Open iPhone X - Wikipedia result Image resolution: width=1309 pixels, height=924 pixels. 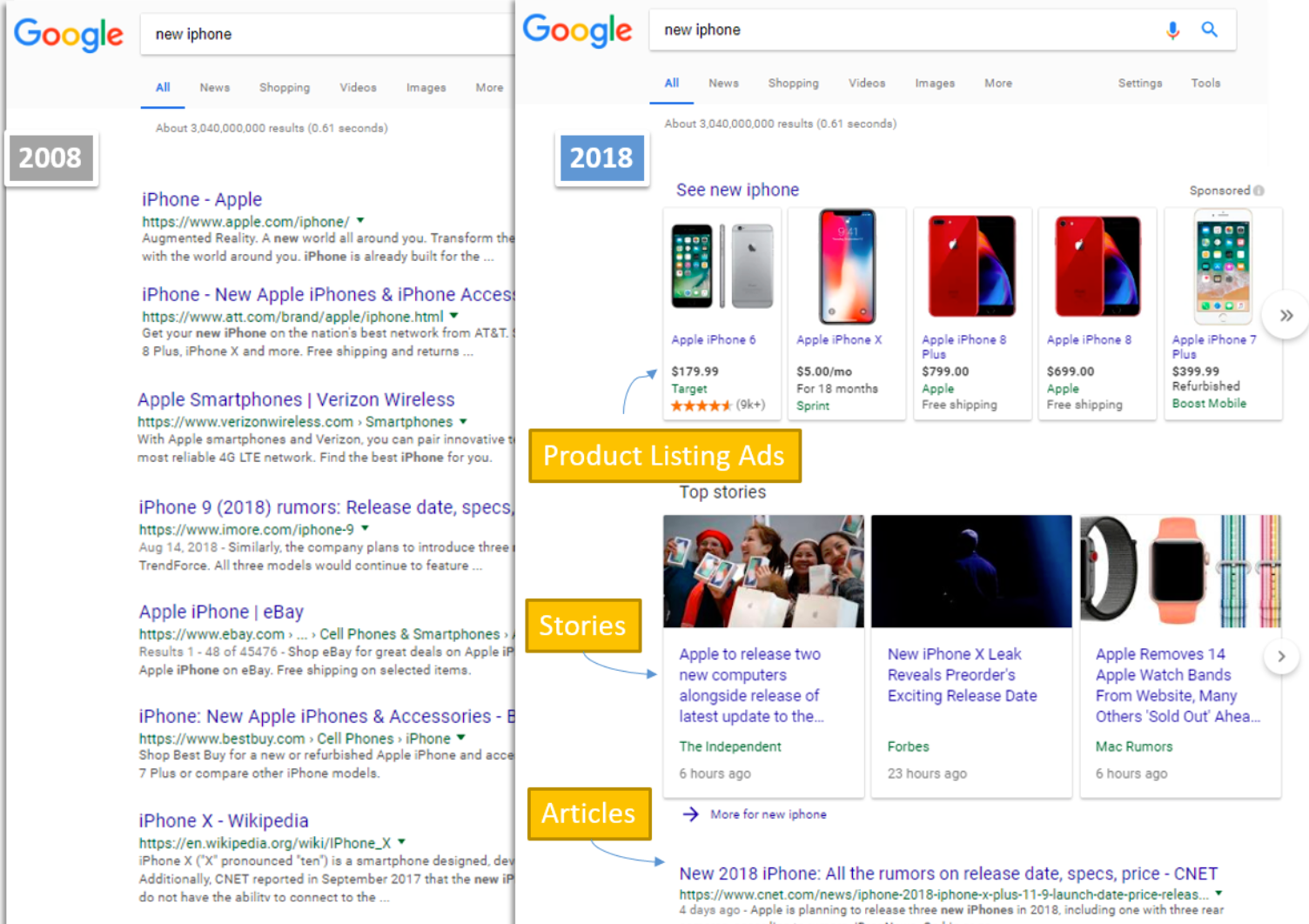pos(224,820)
